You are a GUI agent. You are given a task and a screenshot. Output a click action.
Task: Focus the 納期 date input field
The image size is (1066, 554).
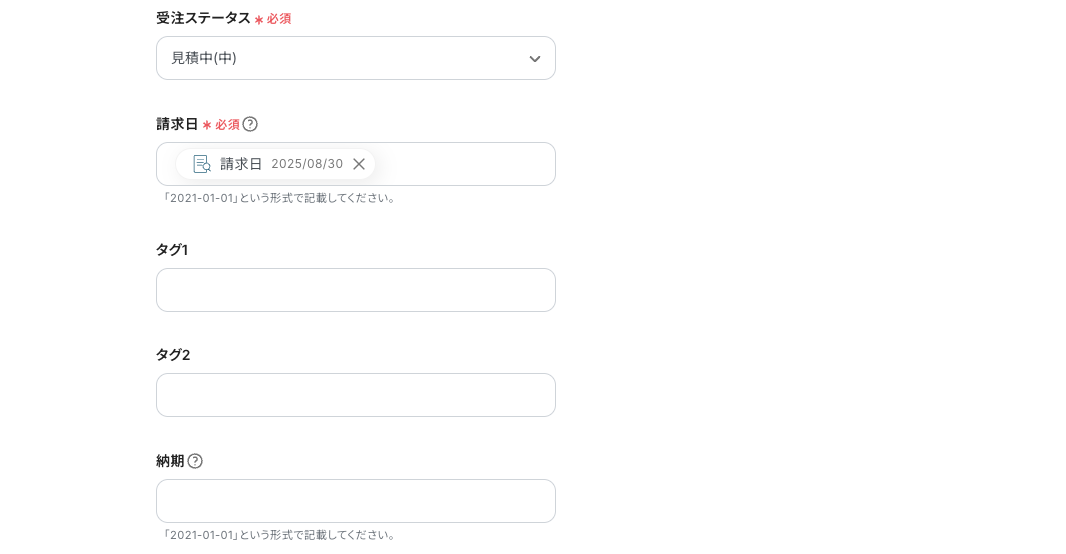356,501
